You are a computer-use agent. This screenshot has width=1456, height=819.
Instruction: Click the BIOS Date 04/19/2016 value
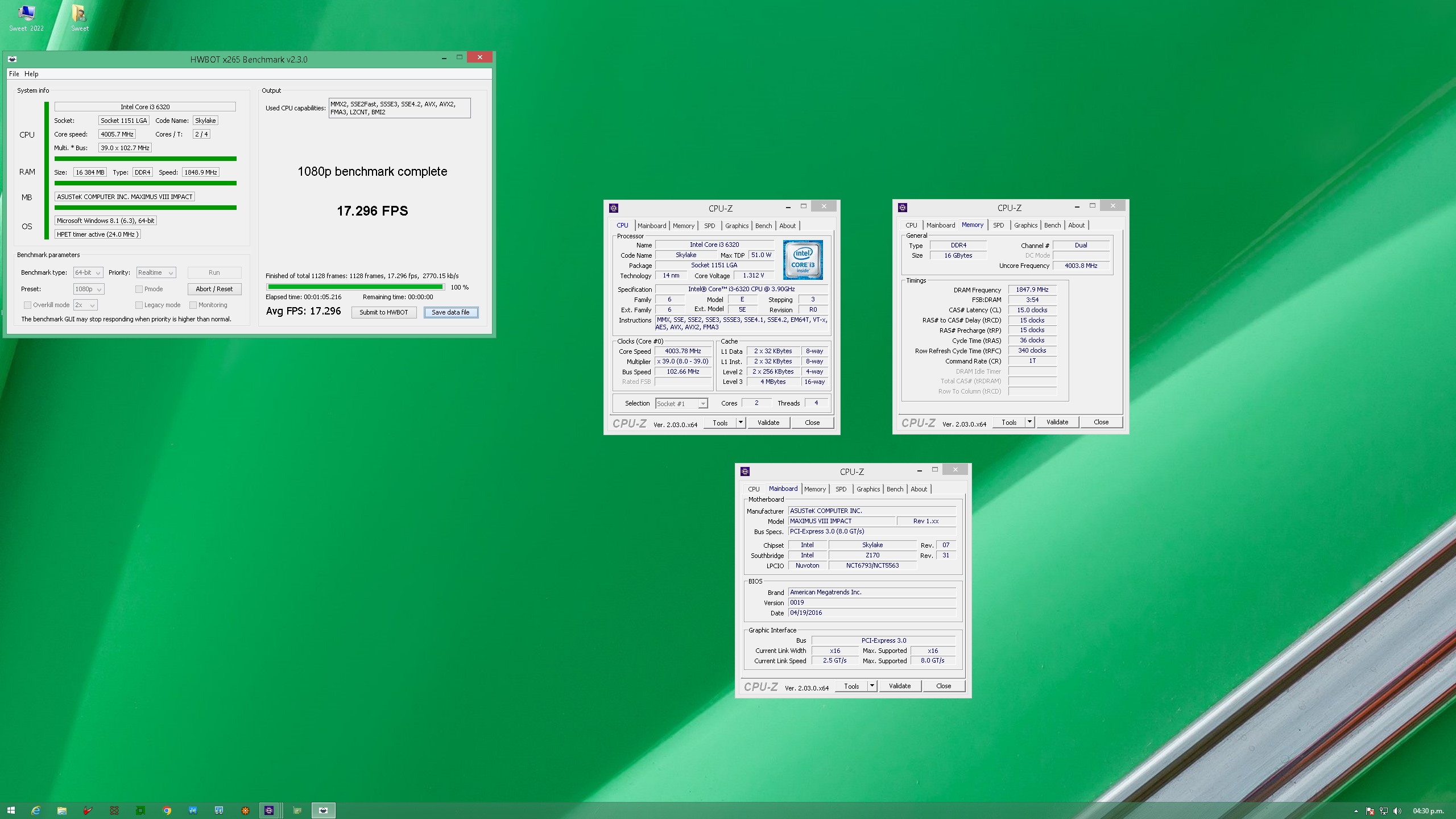tap(872, 613)
